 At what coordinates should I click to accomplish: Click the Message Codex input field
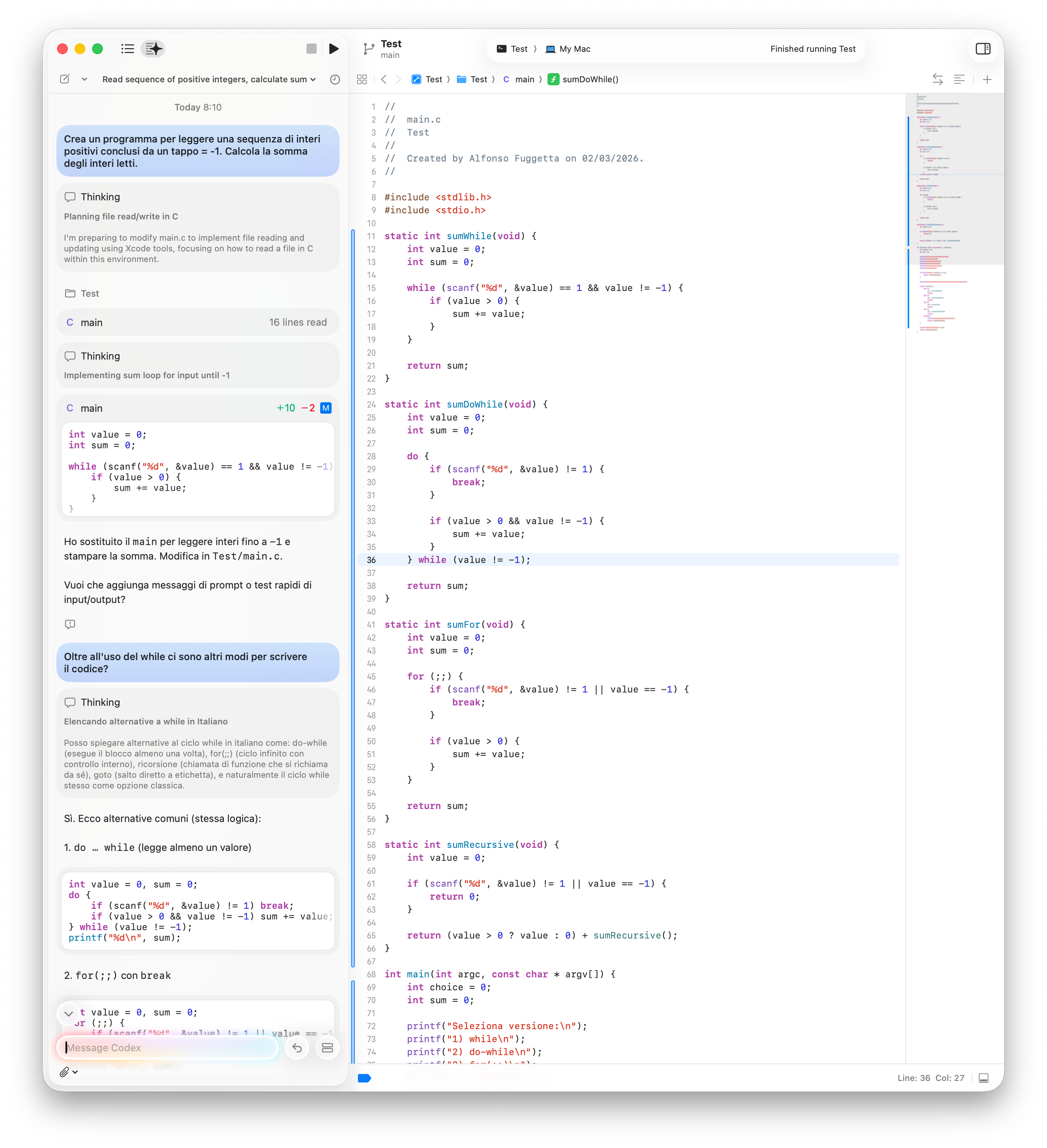168,1048
